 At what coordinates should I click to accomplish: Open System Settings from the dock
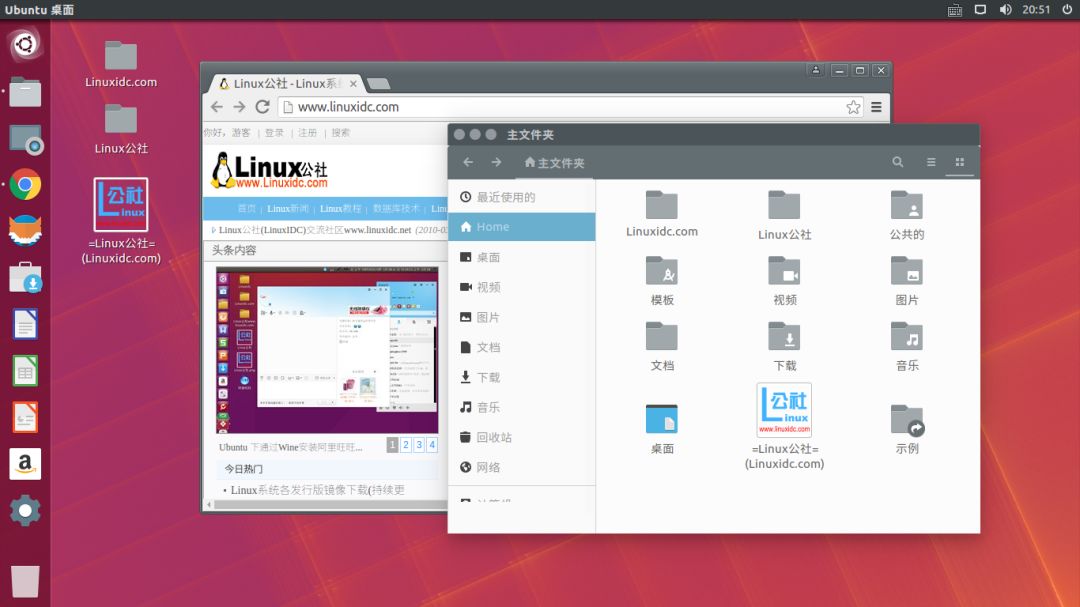24,510
